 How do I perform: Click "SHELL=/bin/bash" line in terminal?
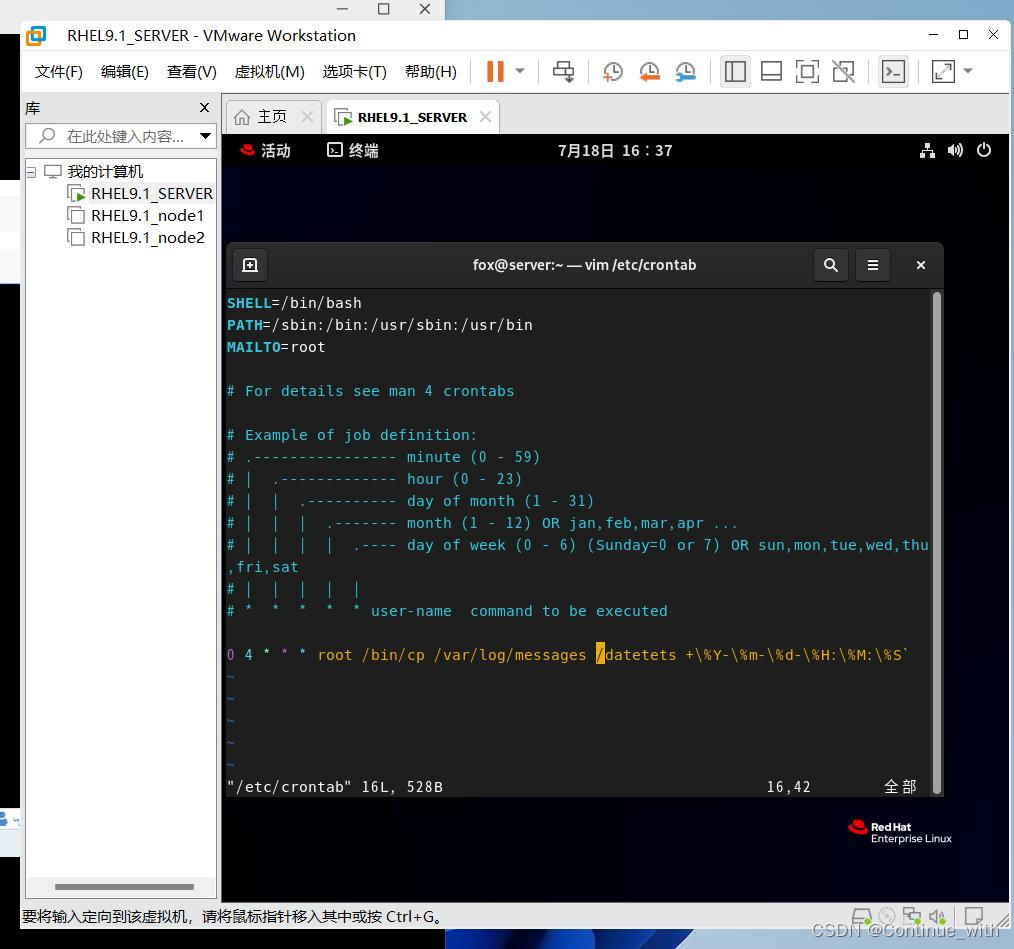294,303
